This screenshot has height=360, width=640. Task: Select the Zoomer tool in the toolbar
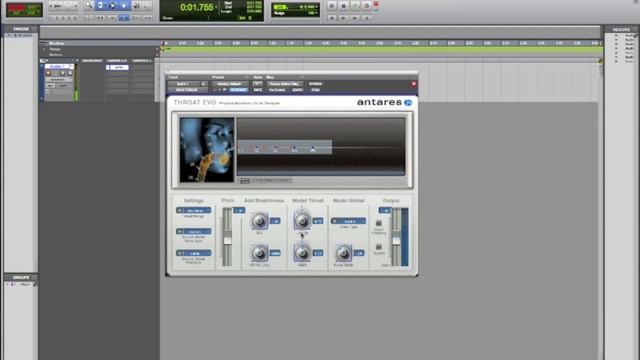(89, 5)
